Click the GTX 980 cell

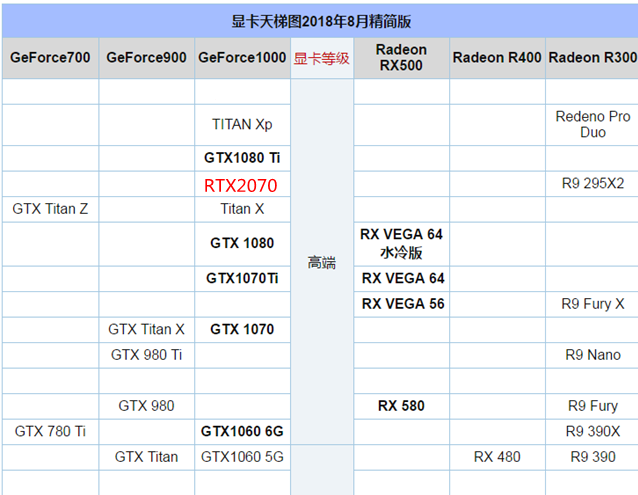click(146, 406)
